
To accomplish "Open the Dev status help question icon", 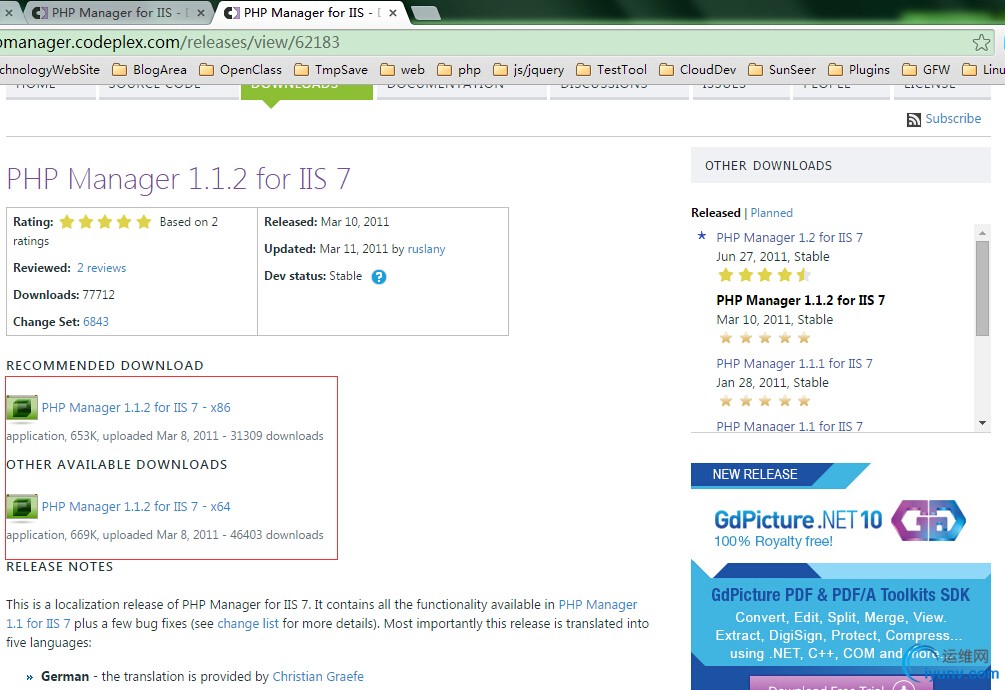I will tap(379, 277).
